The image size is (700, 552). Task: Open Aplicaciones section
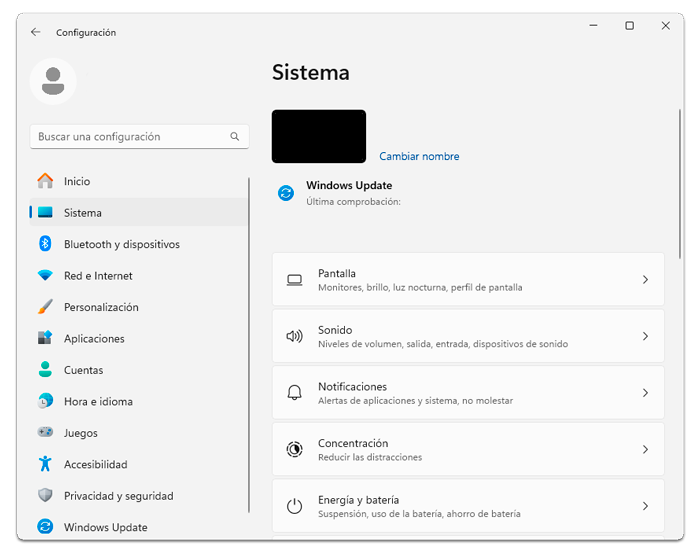(x=138, y=338)
